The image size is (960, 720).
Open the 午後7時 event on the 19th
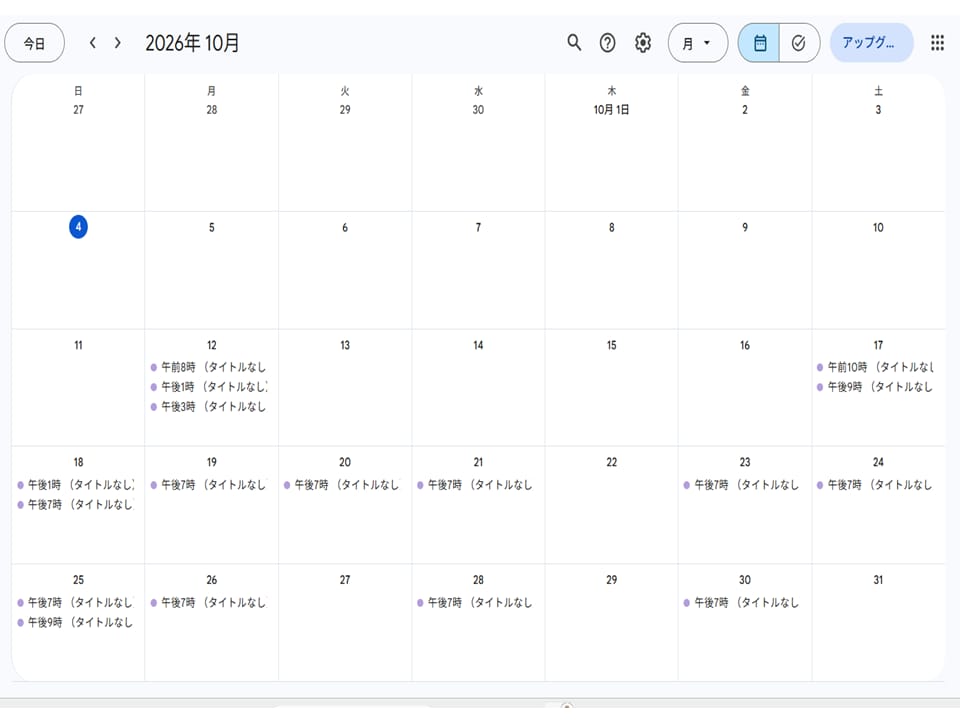point(209,485)
